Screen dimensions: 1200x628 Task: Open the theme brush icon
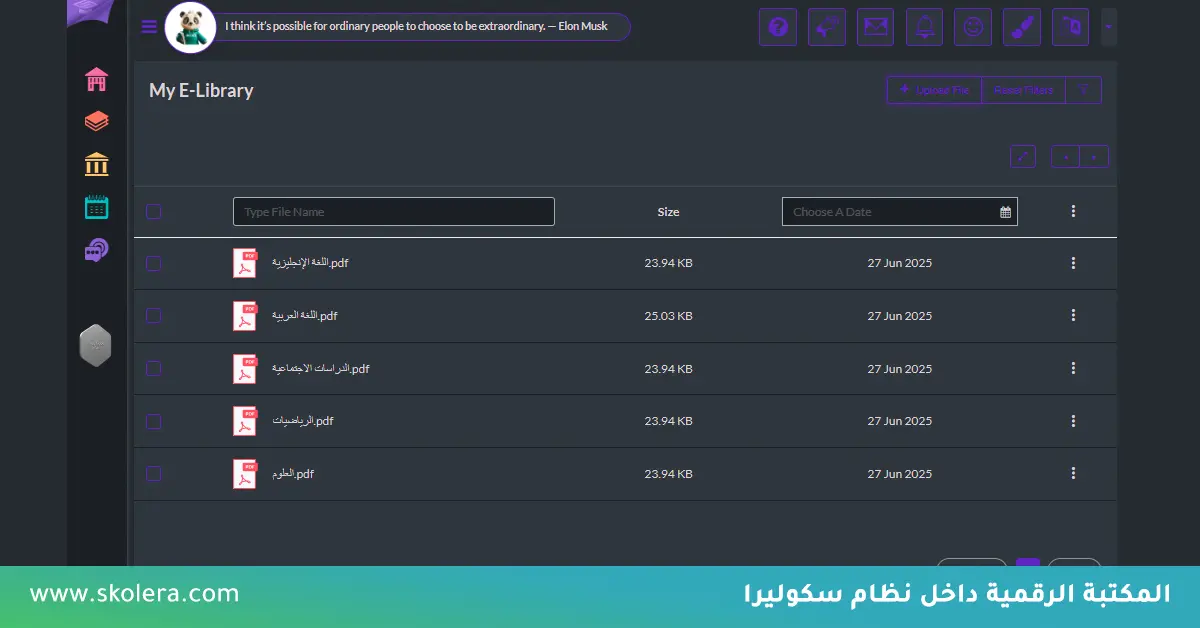pos(1021,27)
